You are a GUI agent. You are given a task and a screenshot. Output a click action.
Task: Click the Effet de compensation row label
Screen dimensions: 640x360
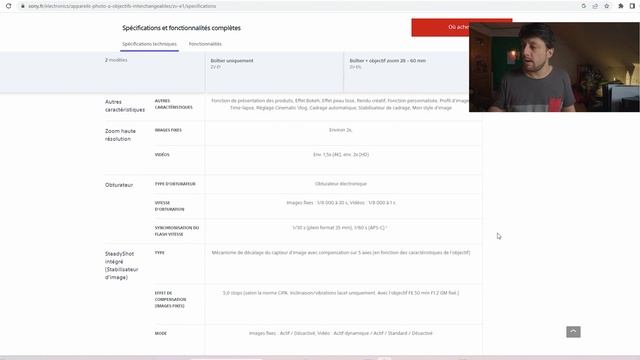tap(170, 299)
